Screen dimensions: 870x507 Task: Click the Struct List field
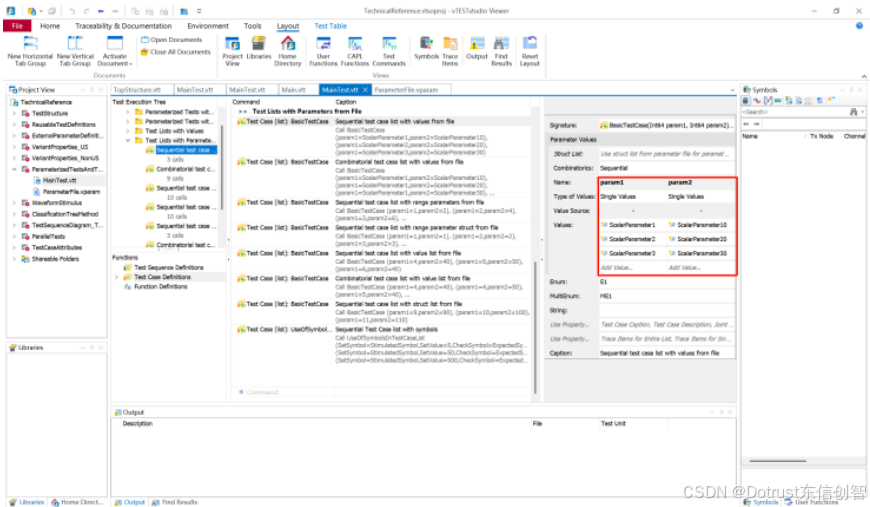click(666, 154)
